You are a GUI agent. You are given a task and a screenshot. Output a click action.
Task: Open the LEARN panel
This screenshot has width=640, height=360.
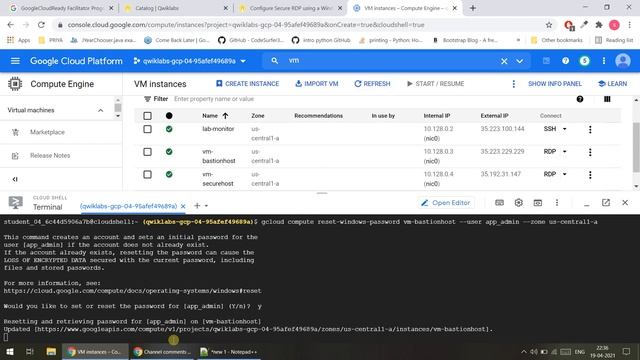click(x=612, y=84)
